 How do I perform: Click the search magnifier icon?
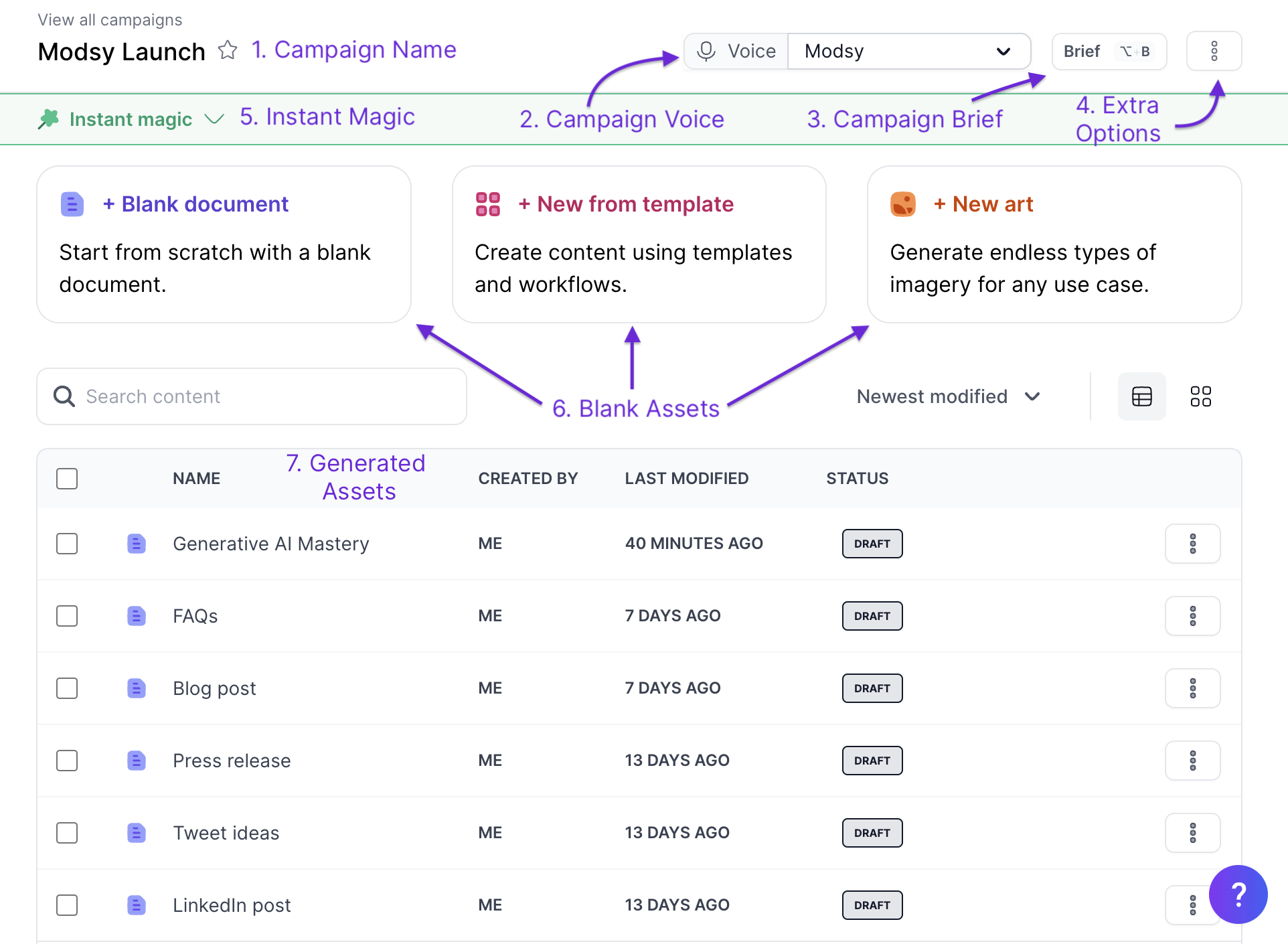coord(64,396)
